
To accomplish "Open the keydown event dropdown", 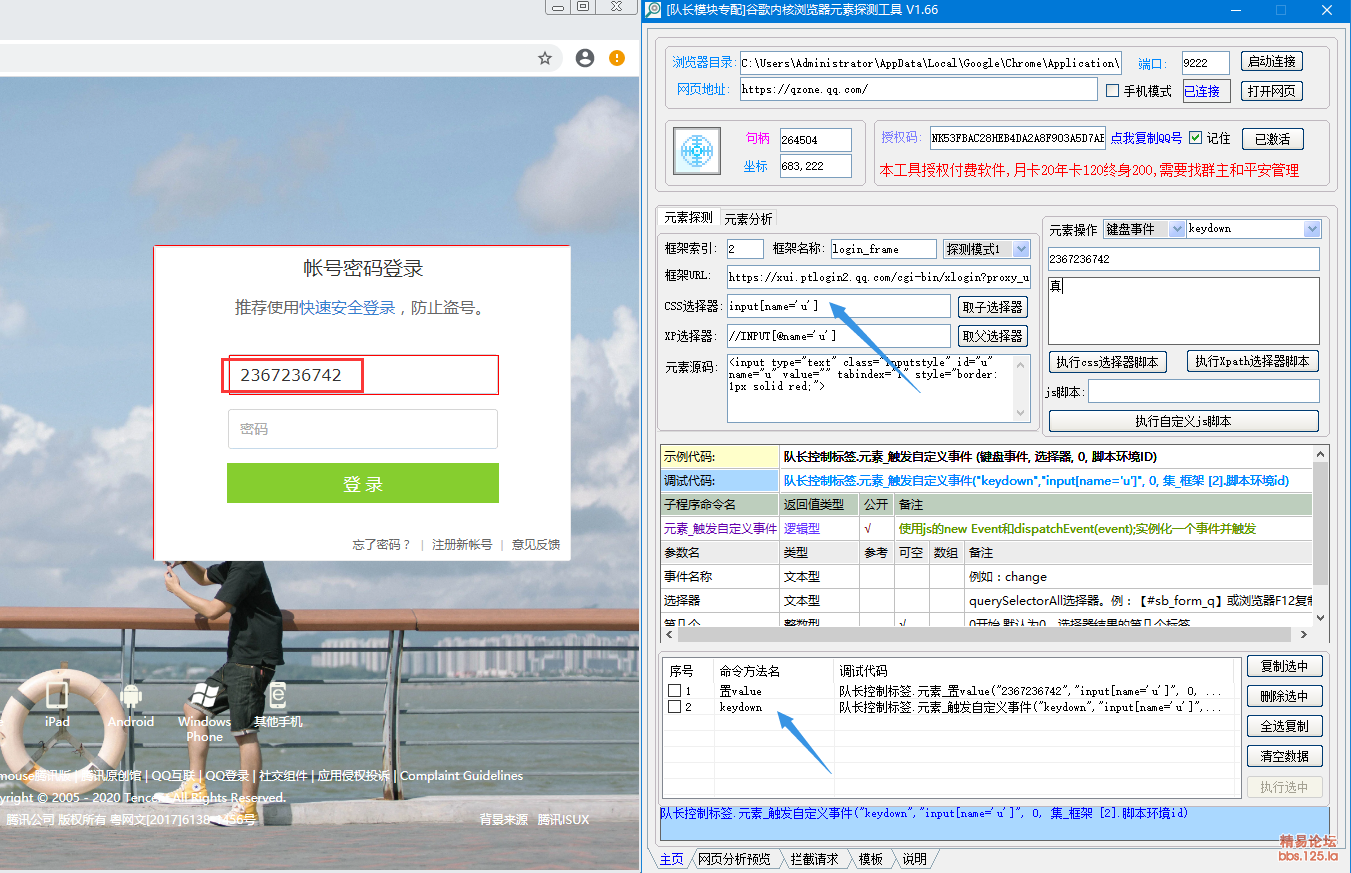I will coord(1312,229).
